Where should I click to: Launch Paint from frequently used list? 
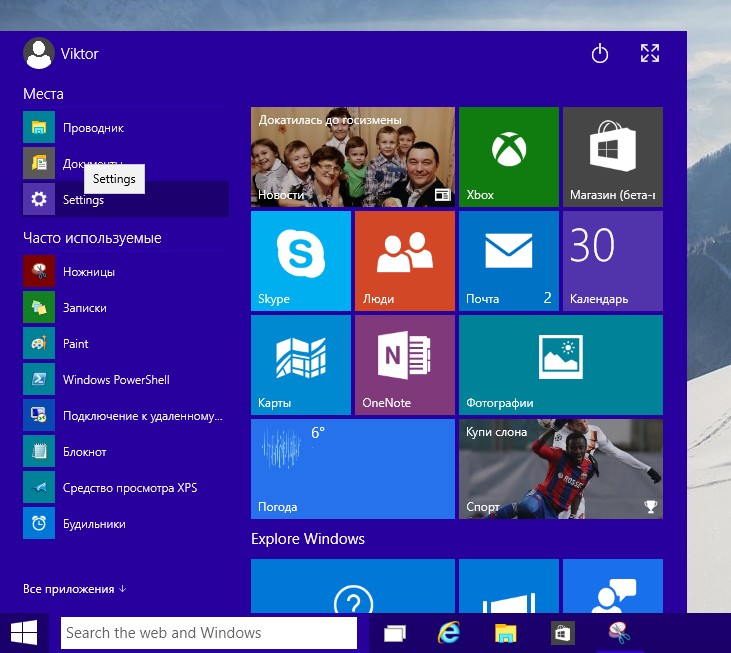coord(125,344)
